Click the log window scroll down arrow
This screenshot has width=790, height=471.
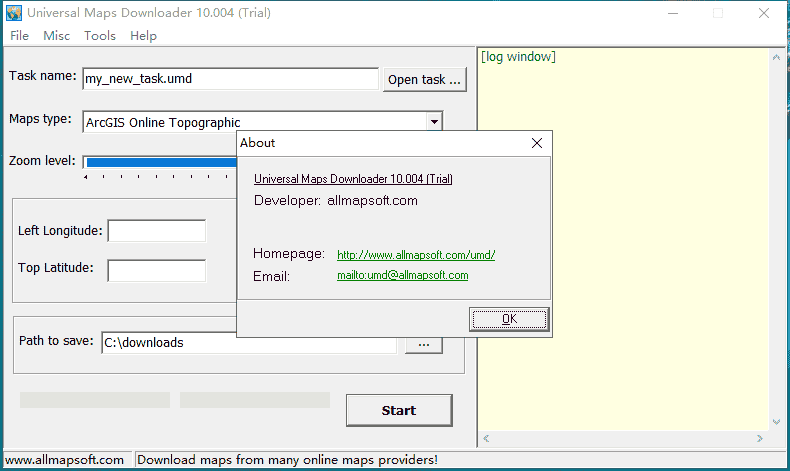[x=775, y=423]
